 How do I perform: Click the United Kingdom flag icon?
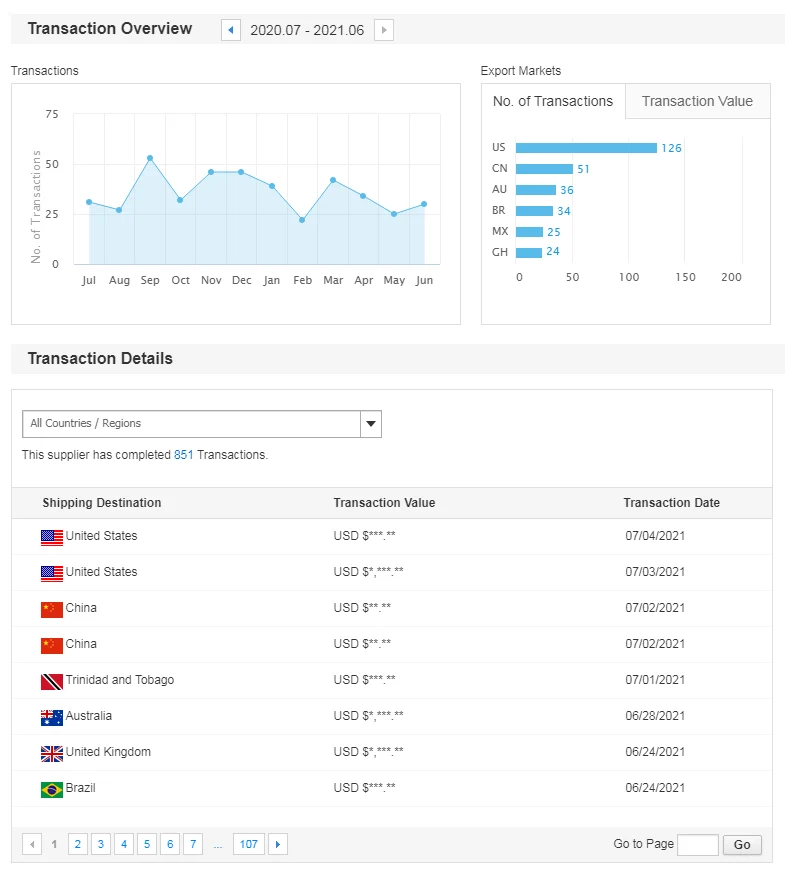(52, 753)
